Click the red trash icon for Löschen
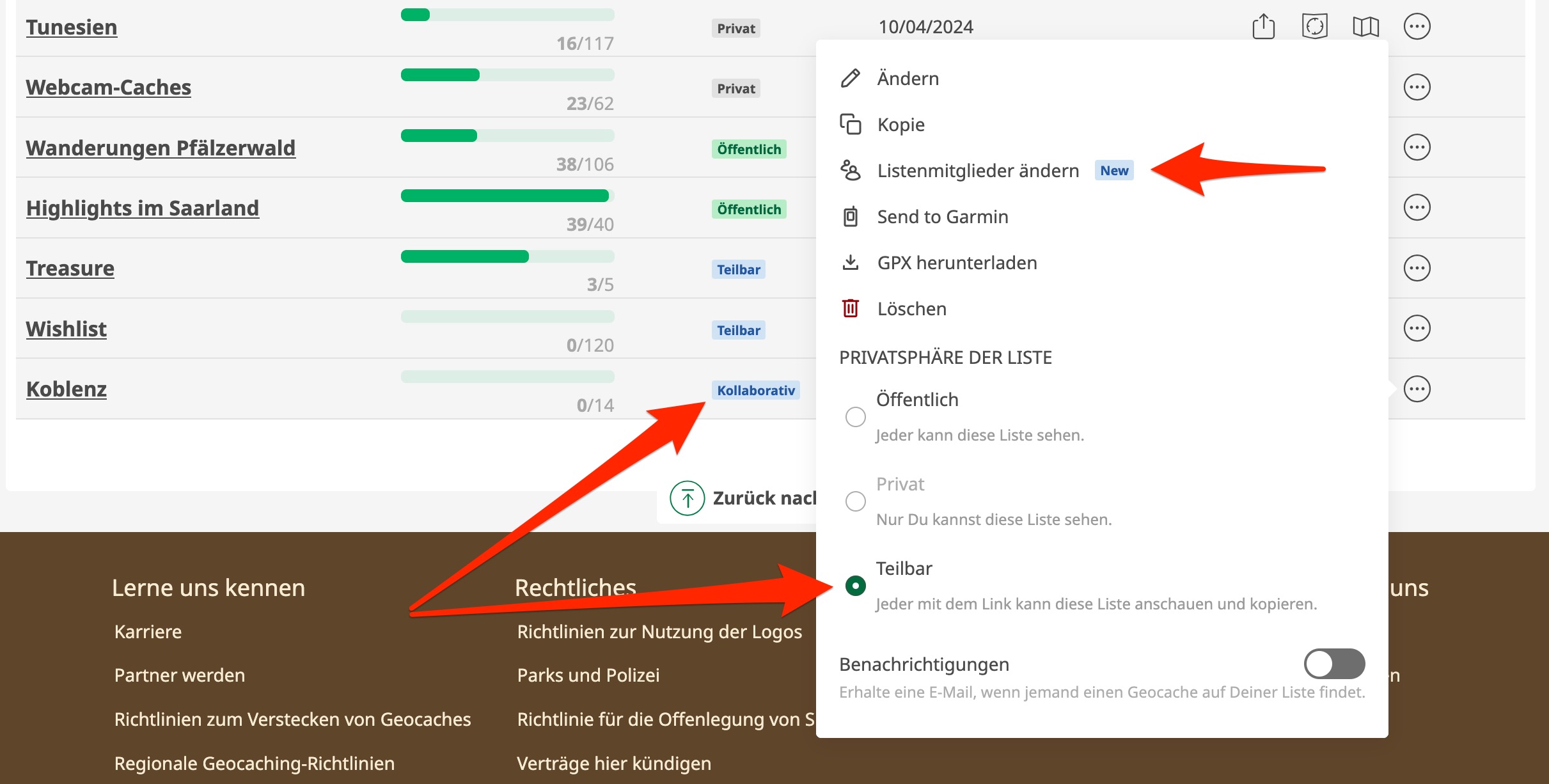 point(850,308)
